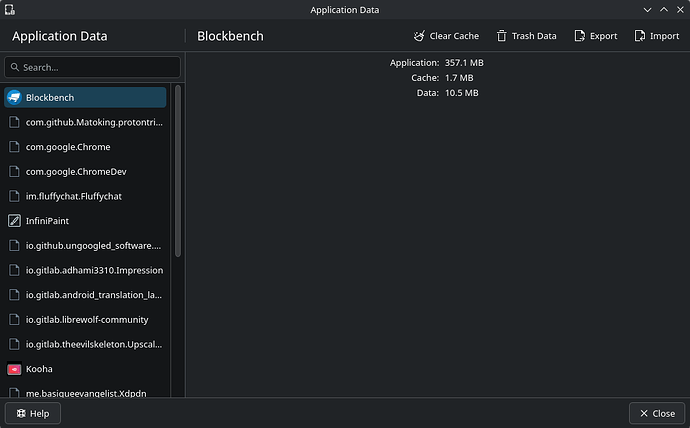
Task: Click the Kooha app icon
Action: pos(14,369)
